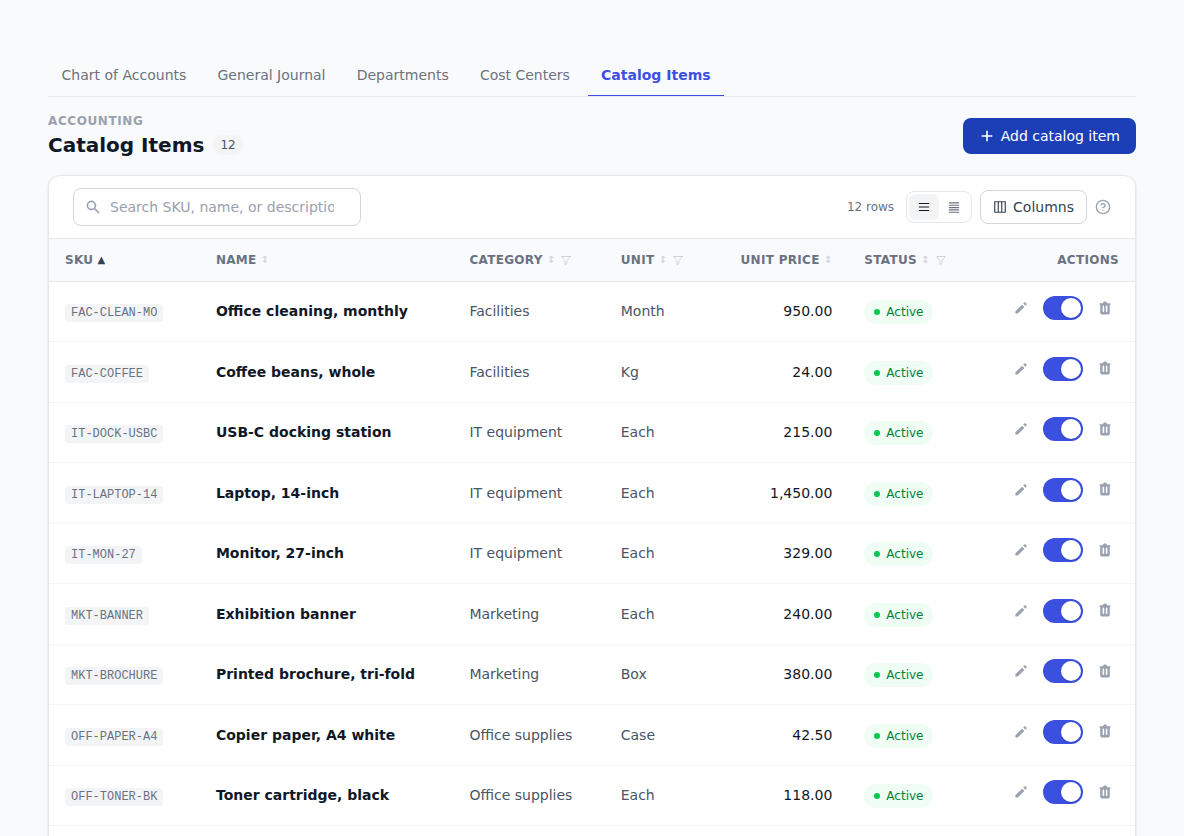The height and width of the screenshot is (836, 1184).
Task: Switch to compact row density view
Action: click(x=954, y=207)
